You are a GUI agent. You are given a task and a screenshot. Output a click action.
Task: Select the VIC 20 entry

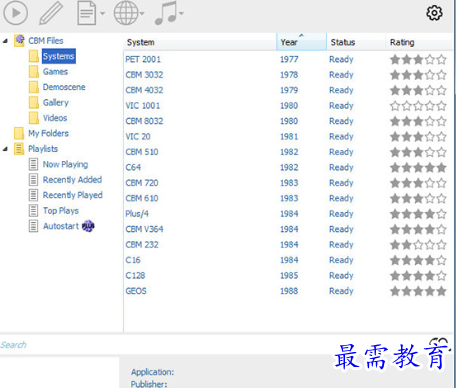tap(138, 136)
